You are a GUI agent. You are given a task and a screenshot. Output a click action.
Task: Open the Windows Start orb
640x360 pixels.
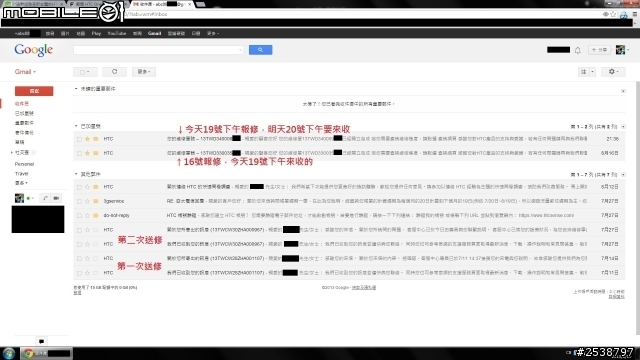(x=9, y=353)
